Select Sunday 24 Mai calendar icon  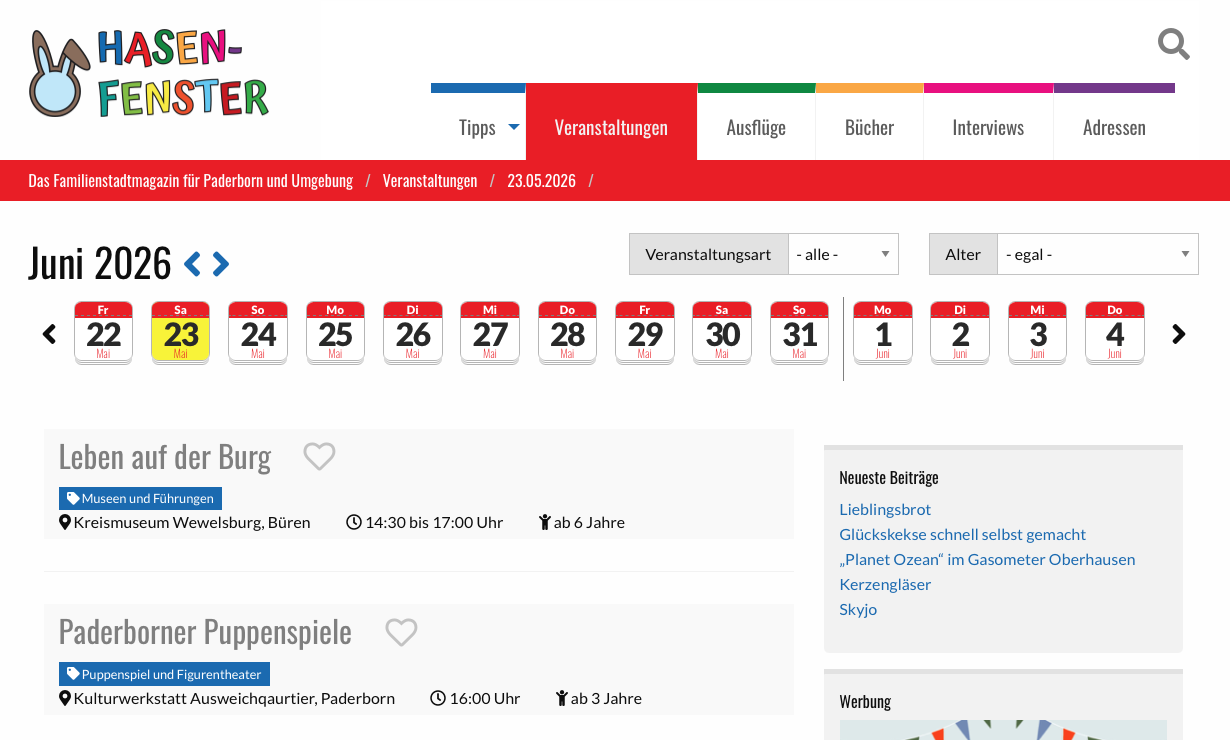[258, 333]
